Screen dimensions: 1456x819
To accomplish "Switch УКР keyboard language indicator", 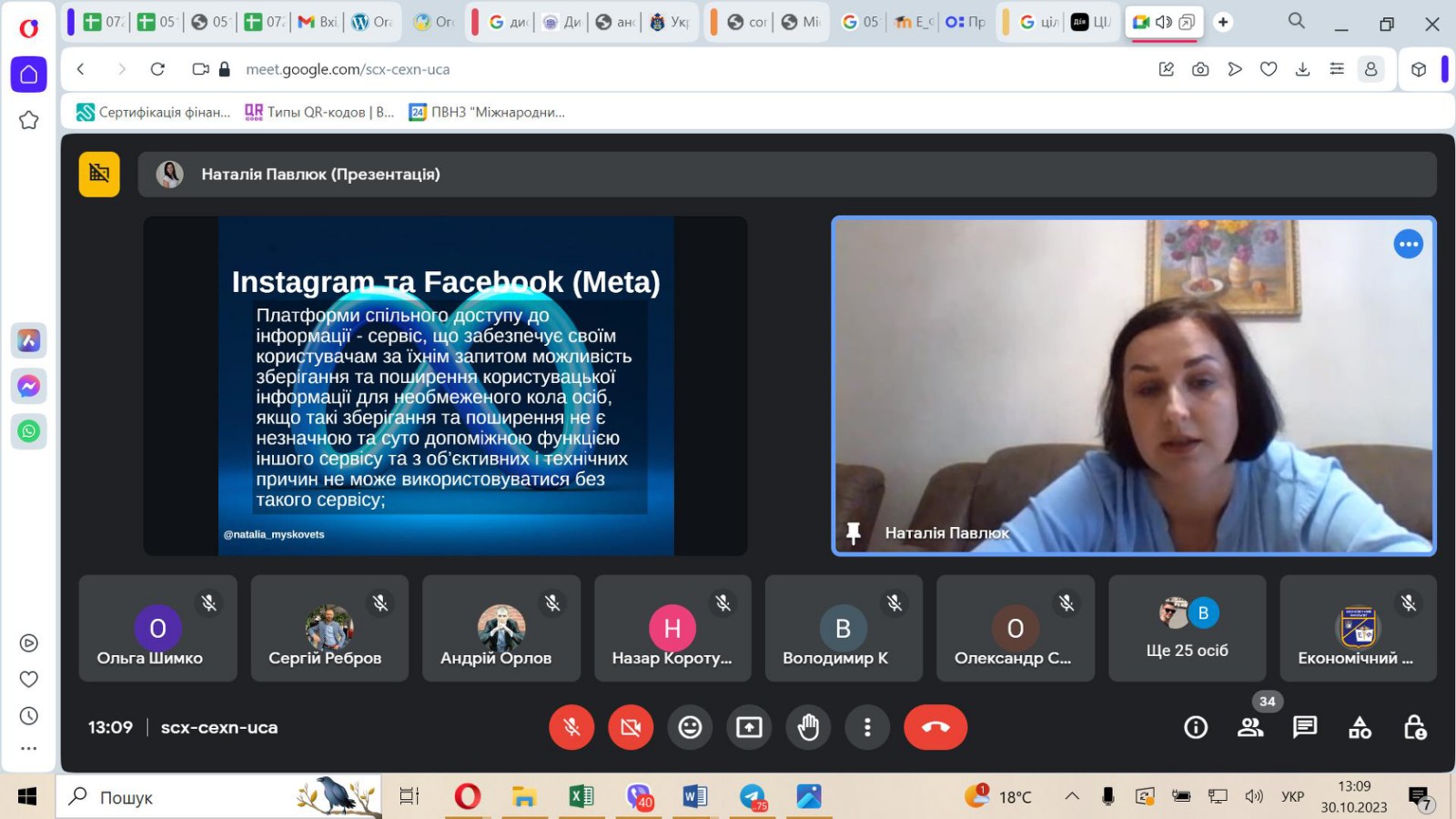I will click(x=1292, y=797).
